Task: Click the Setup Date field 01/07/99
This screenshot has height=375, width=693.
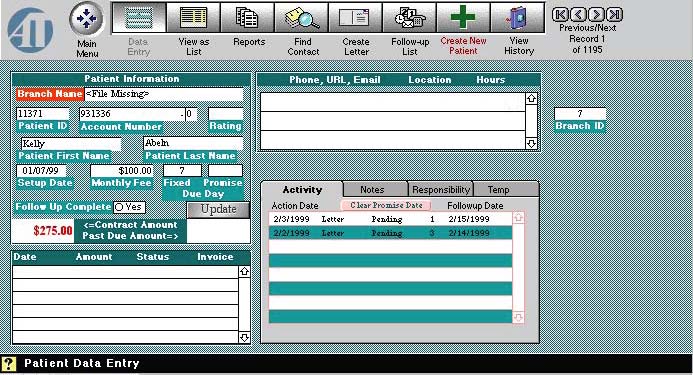Action: [x=41, y=171]
